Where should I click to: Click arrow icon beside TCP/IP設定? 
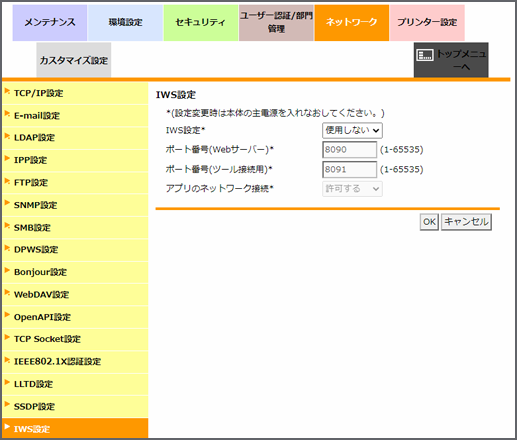point(7,91)
